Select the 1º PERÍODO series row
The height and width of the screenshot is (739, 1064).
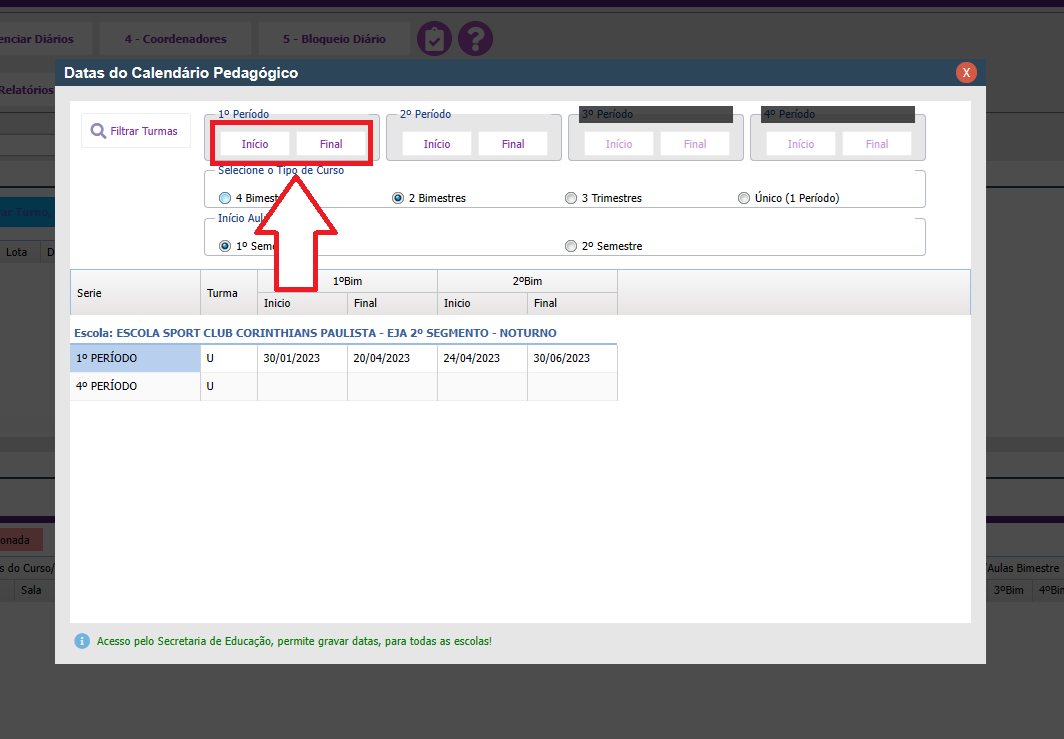(x=134, y=358)
